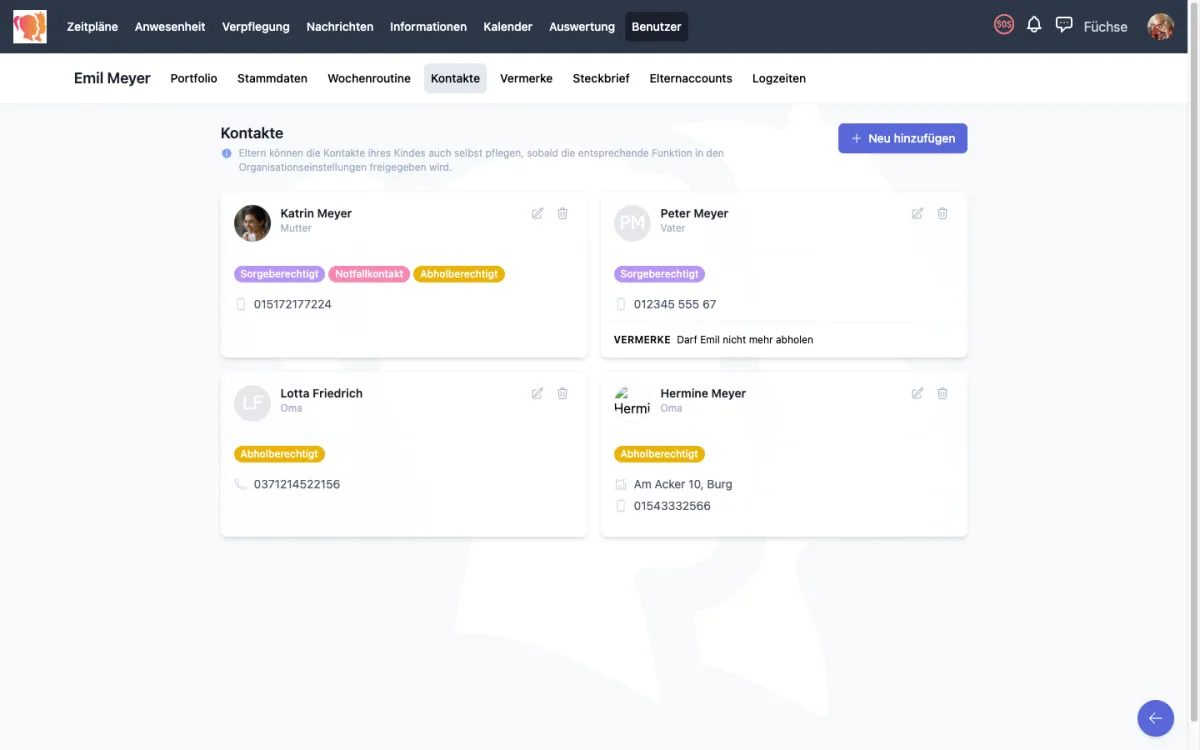This screenshot has width=1200, height=750.
Task: Click the Notfallkontakt tag
Action: [369, 274]
